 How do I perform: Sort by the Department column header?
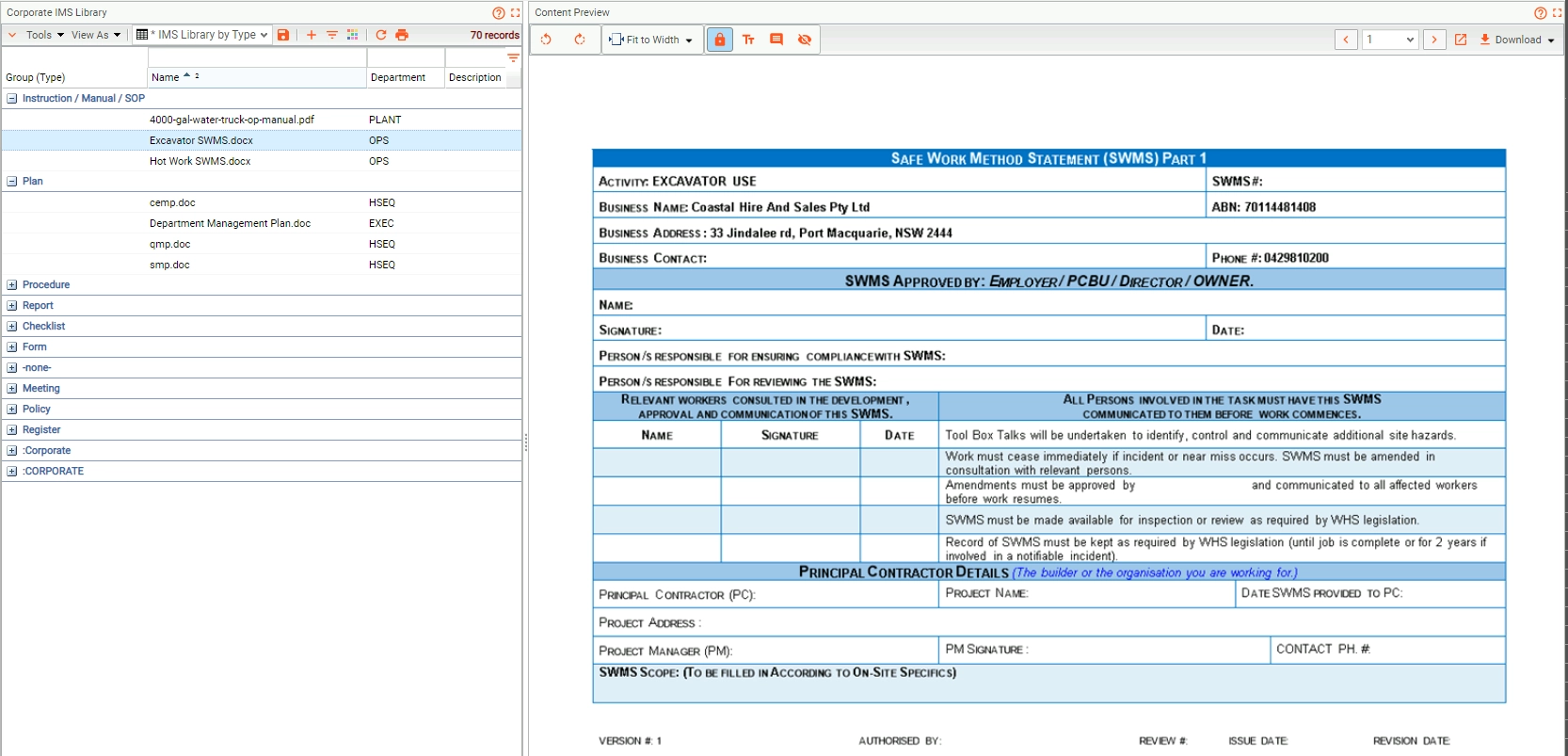[405, 77]
